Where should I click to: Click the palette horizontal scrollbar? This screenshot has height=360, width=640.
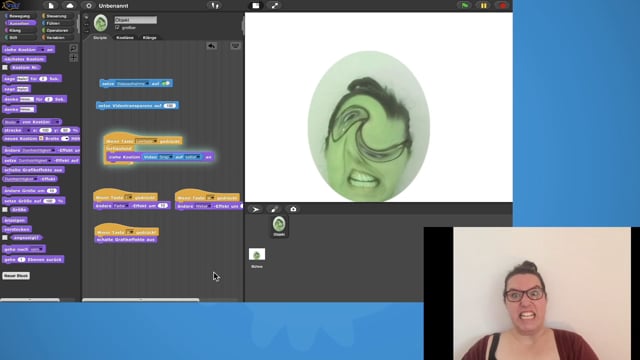click(30, 300)
